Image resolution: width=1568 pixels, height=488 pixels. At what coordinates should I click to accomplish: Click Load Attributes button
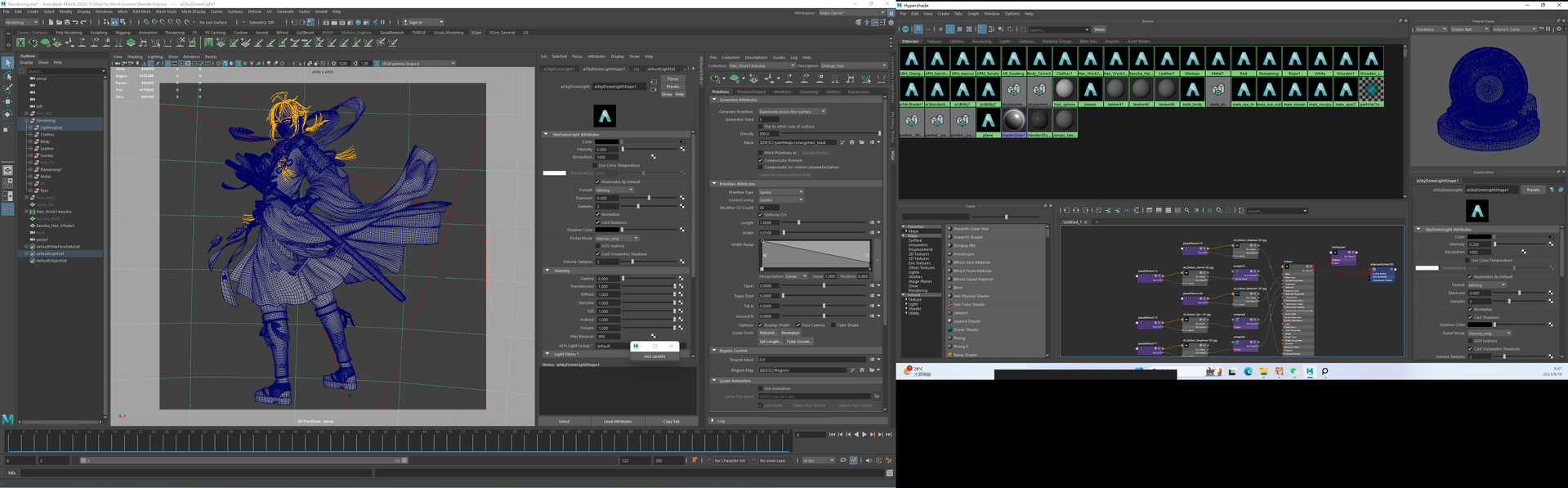coord(618,422)
